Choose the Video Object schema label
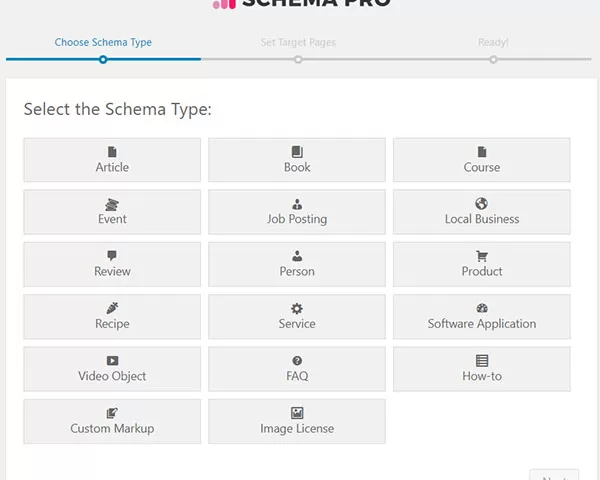The height and width of the screenshot is (480, 600). (112, 376)
